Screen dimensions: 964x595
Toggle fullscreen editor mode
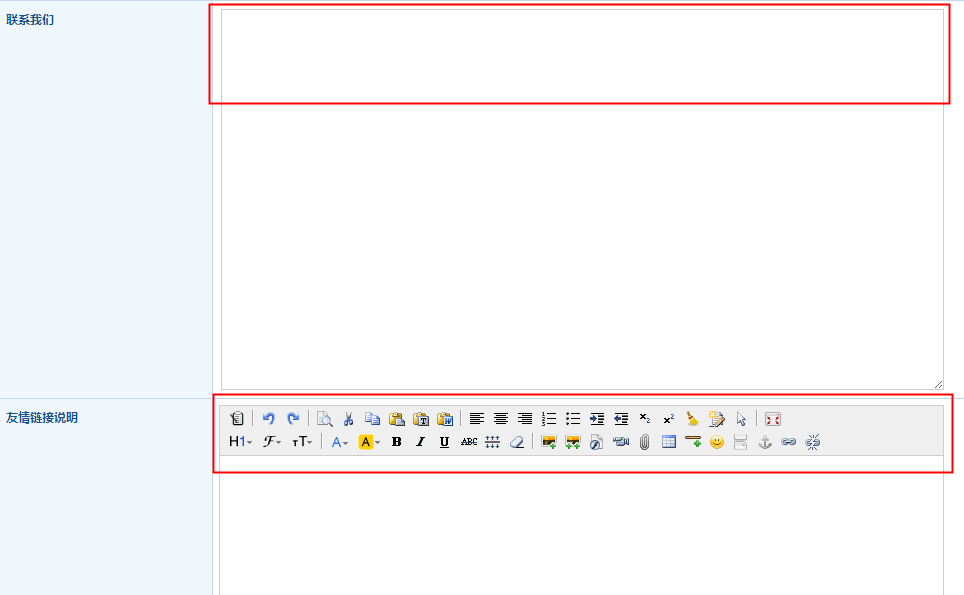coord(773,419)
